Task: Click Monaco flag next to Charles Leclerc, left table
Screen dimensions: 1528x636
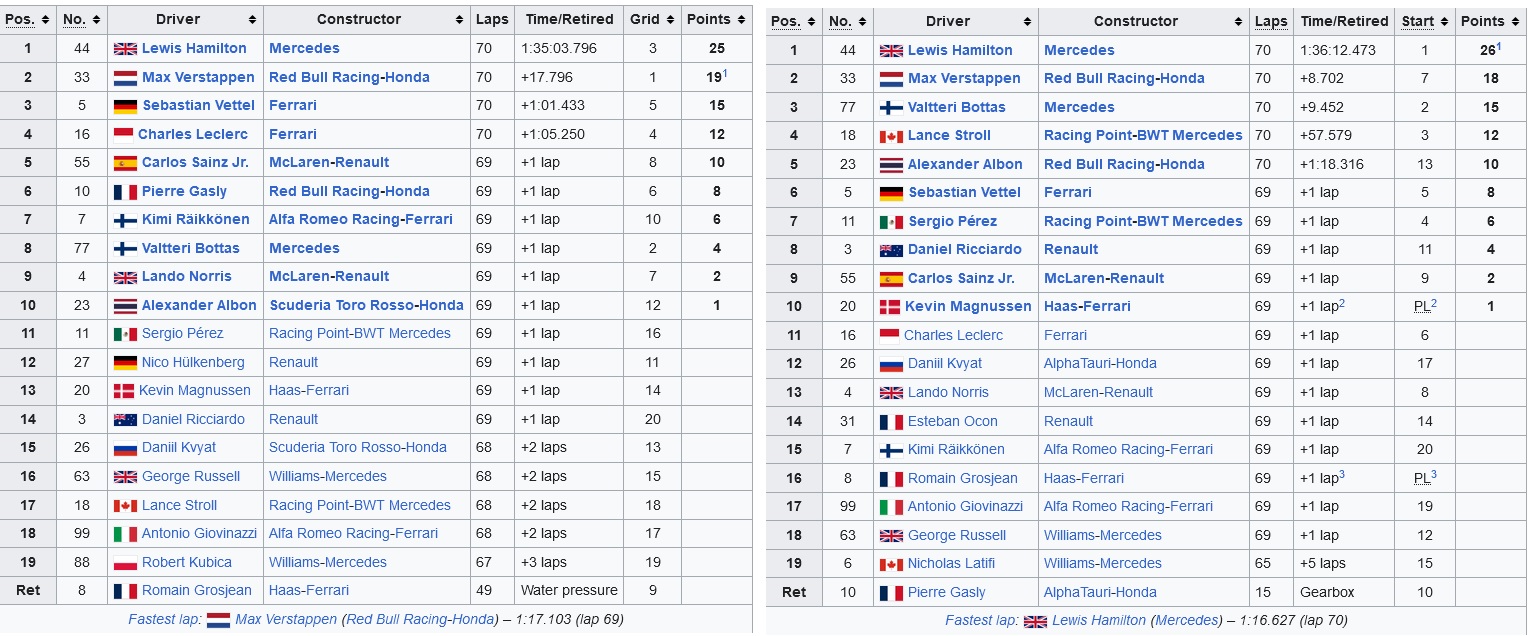Action: coord(123,134)
